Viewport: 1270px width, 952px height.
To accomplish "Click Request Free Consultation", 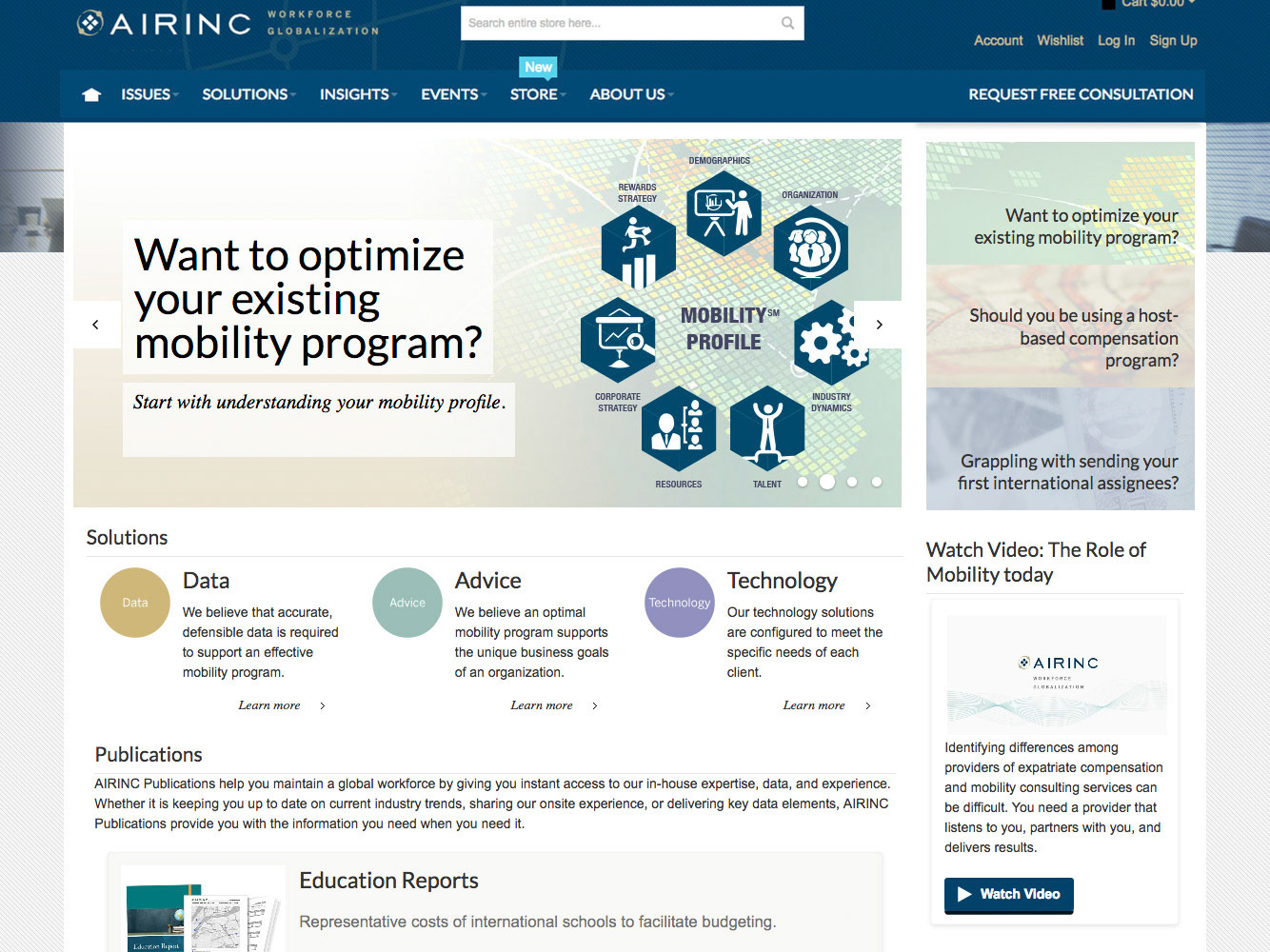I will pos(1081,94).
